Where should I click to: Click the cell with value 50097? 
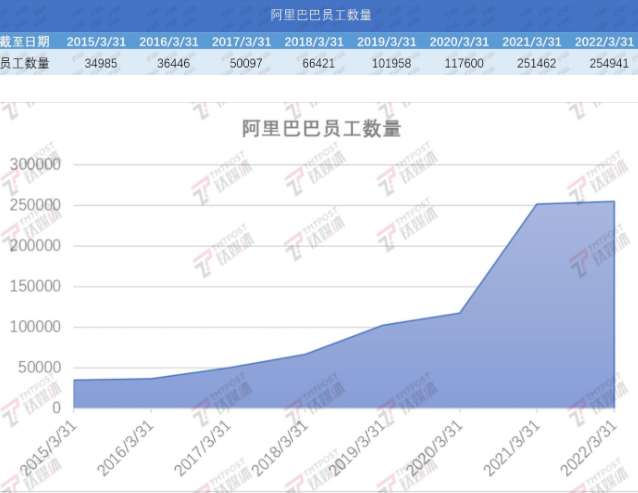[x=246, y=63]
